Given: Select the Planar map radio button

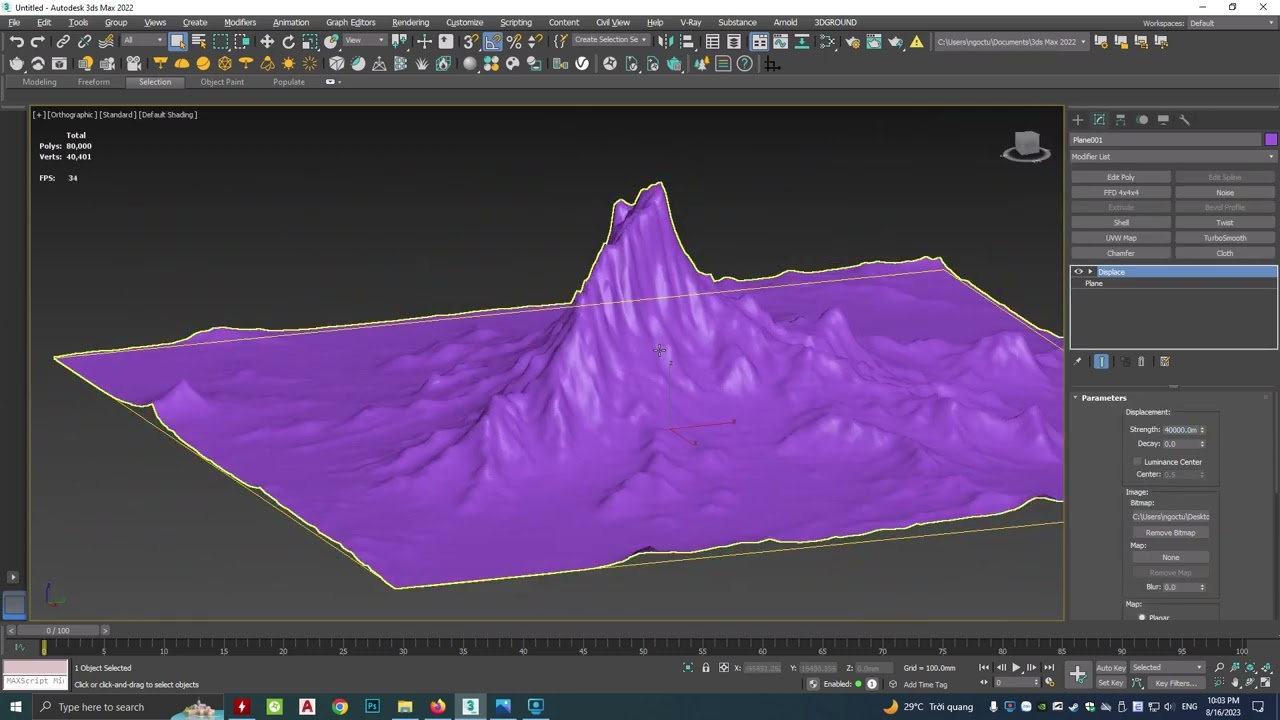Looking at the screenshot, I should [x=1142, y=618].
